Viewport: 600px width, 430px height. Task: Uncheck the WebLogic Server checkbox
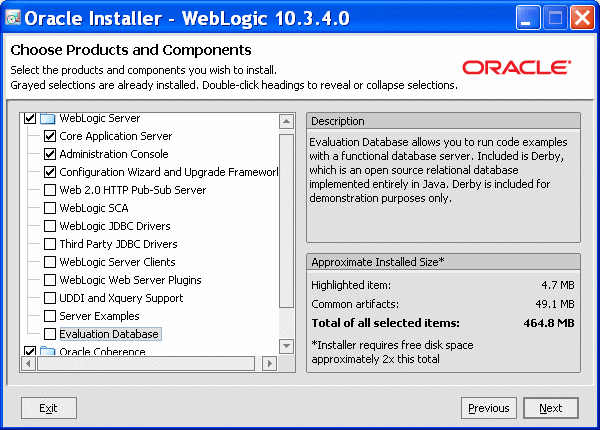(30, 118)
